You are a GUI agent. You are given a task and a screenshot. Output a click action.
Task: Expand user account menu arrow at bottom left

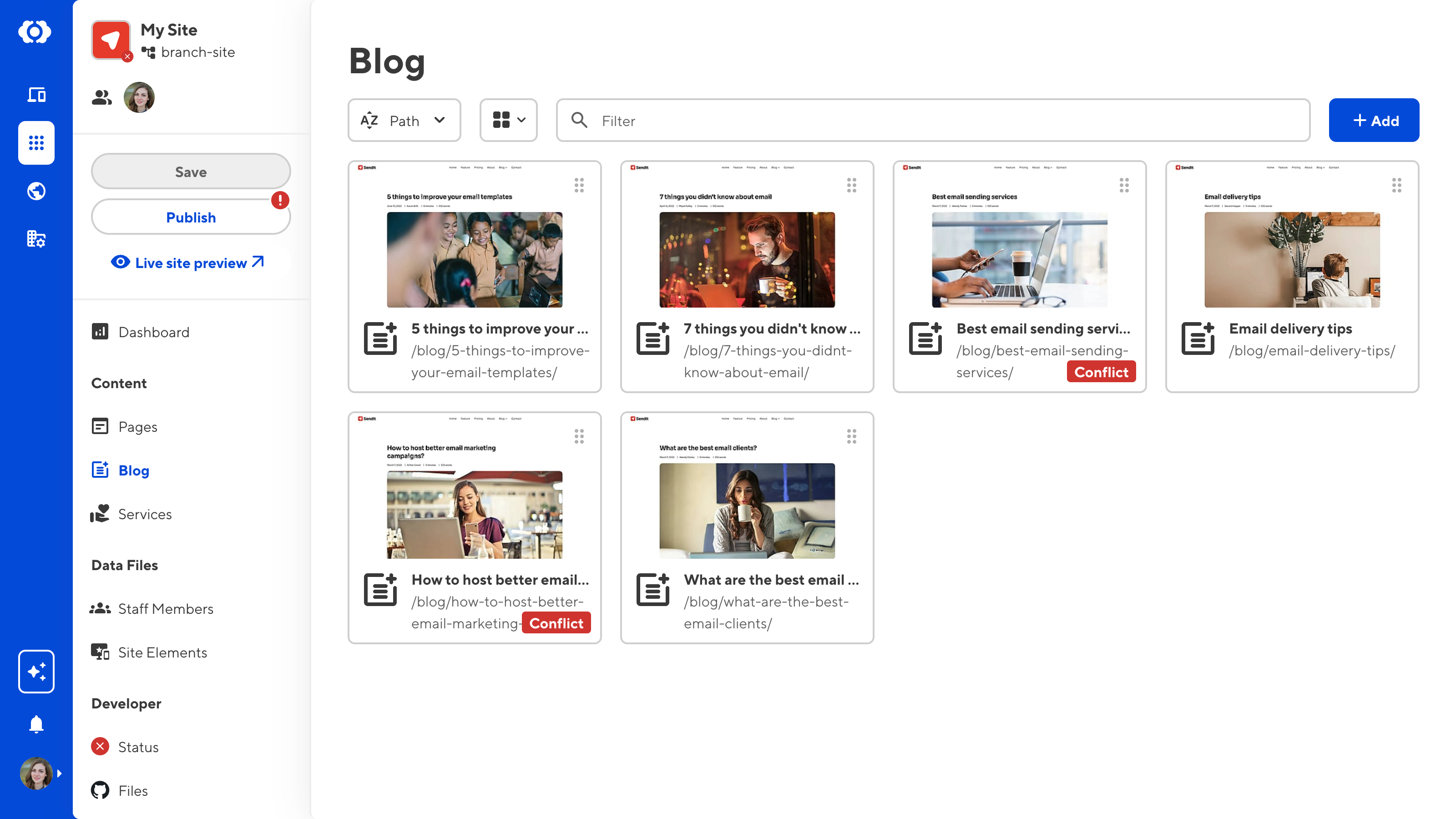59,773
